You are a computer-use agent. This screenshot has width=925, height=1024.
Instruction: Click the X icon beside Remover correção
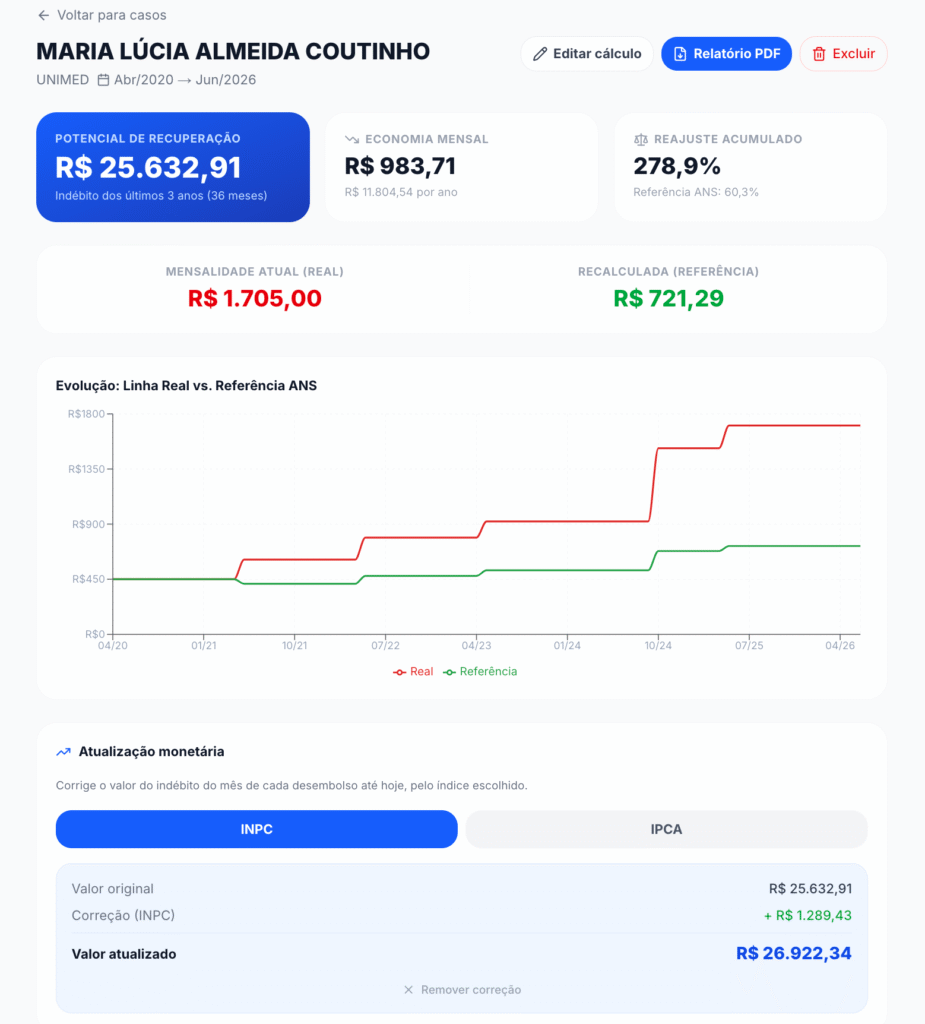[408, 990]
